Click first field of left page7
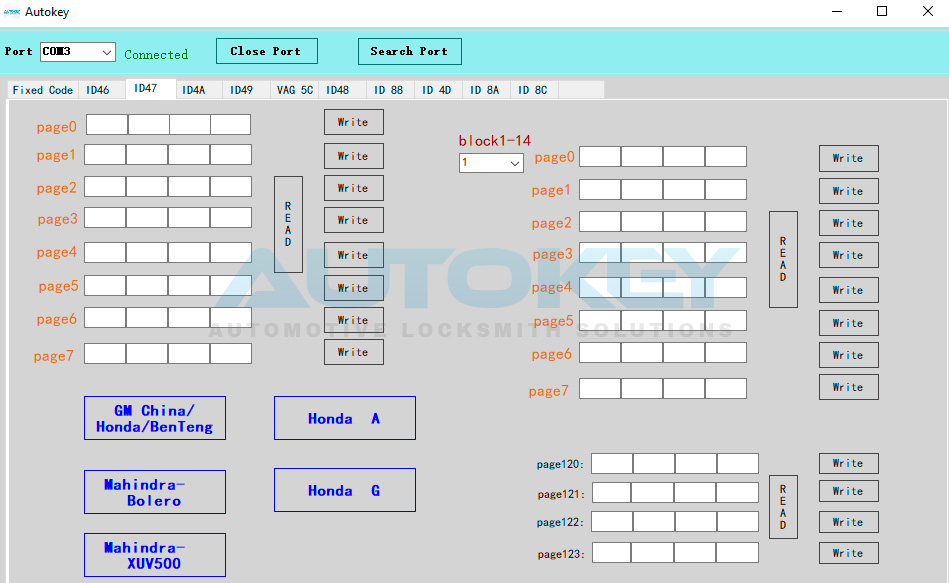The image size is (949, 583). [x=105, y=354]
